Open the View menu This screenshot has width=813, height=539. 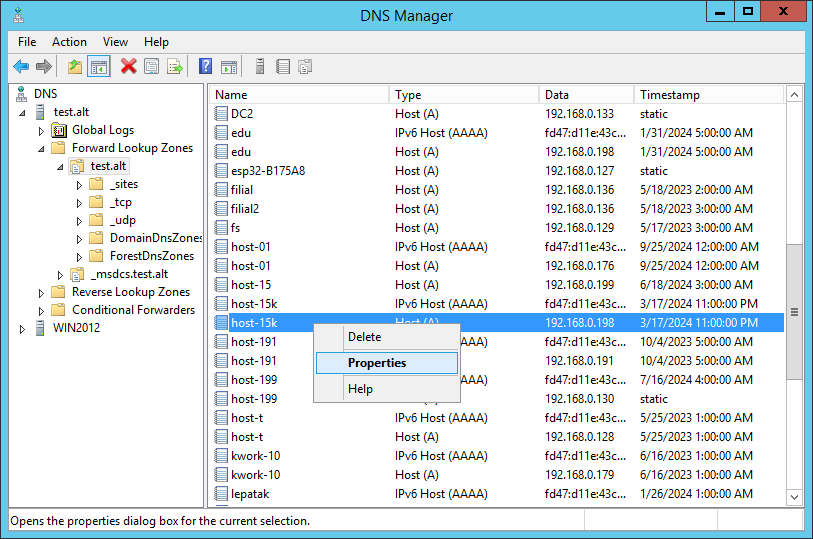pyautogui.click(x=115, y=42)
